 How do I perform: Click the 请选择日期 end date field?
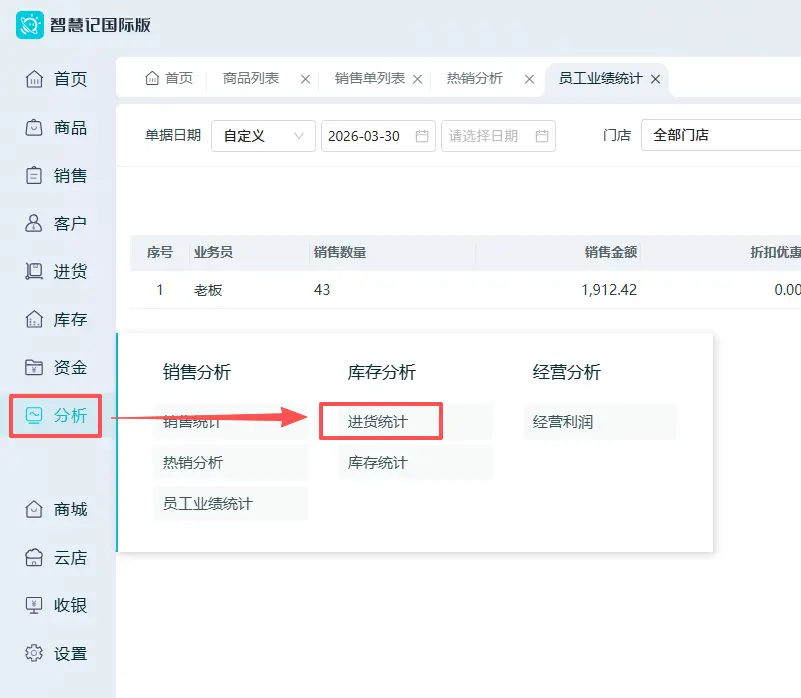click(x=498, y=136)
